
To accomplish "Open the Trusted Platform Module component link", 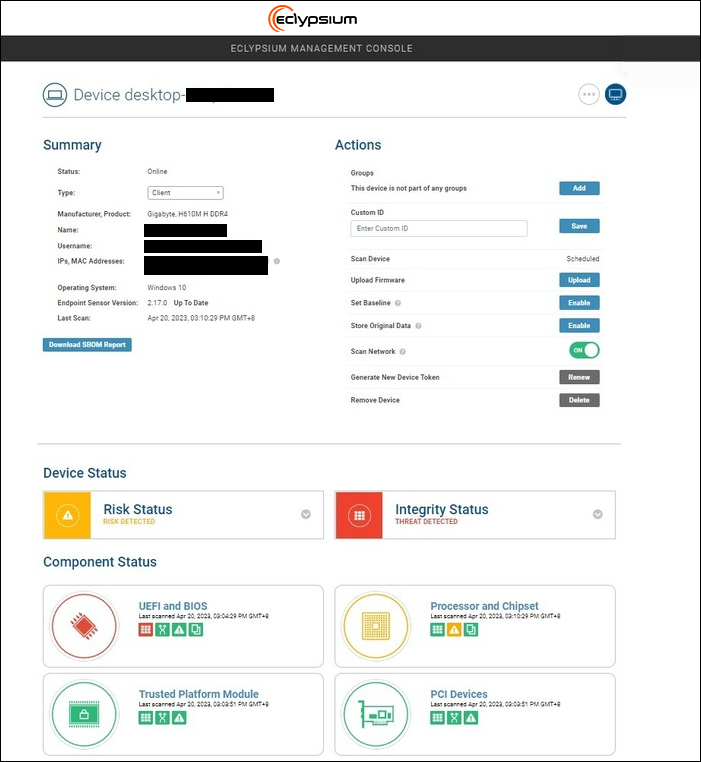I will pyautogui.click(x=199, y=694).
